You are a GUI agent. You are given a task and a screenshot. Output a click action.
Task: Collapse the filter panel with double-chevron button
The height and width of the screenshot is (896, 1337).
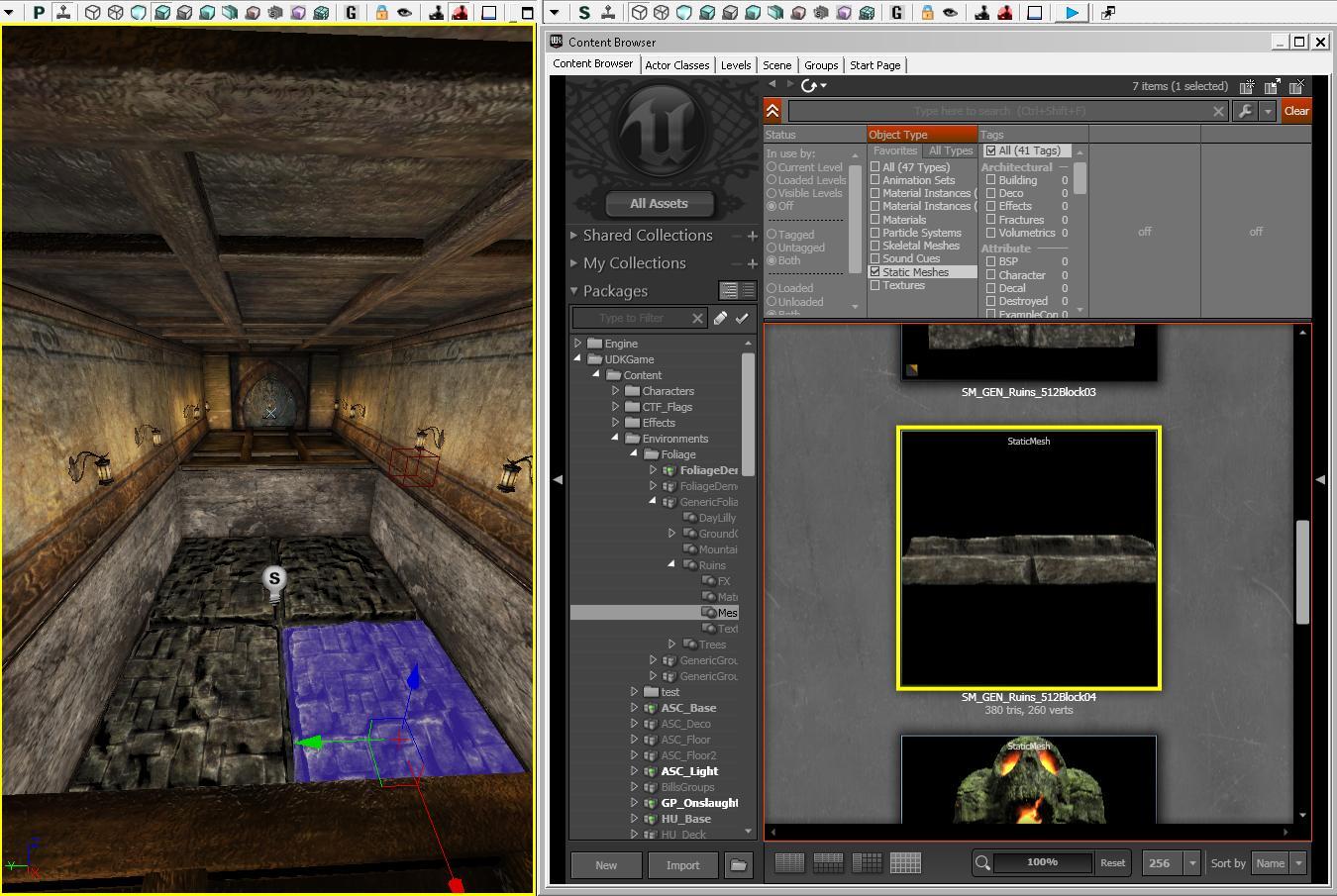pos(772,111)
